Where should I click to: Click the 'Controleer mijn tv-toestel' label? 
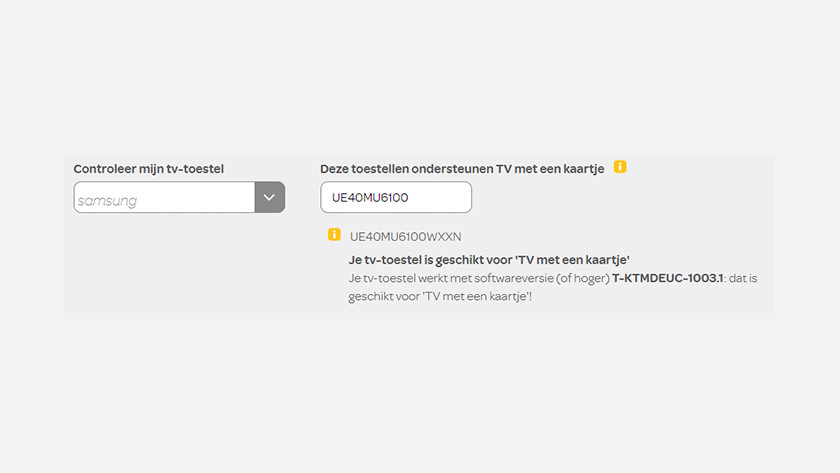(148, 169)
